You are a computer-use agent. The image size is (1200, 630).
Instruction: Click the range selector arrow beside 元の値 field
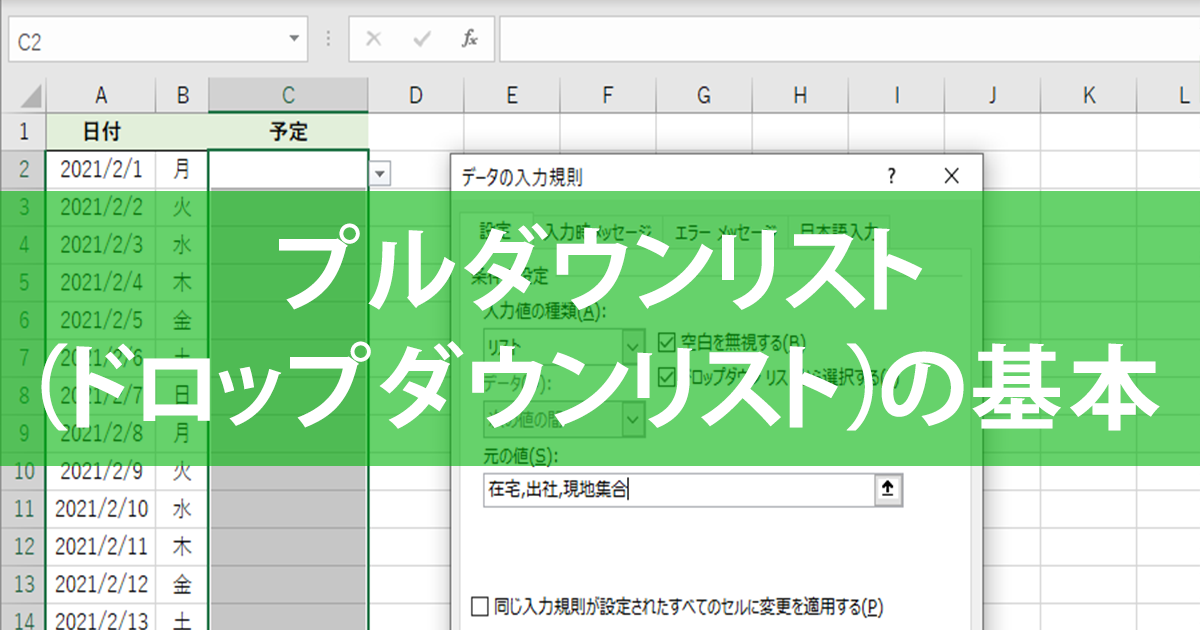[x=889, y=489]
